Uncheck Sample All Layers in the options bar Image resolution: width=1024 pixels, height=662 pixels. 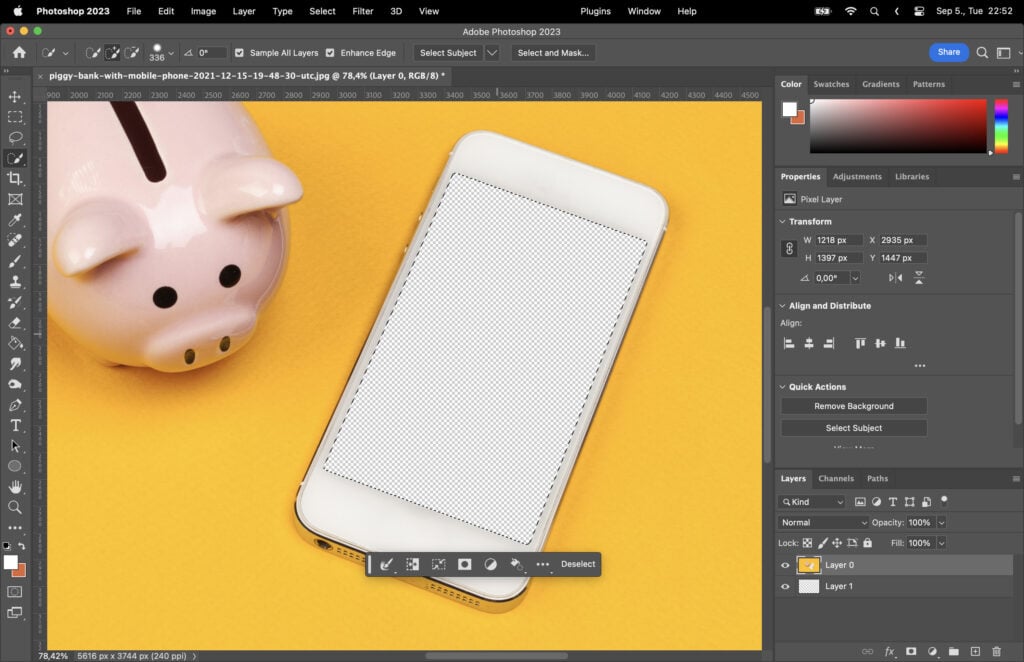238,52
